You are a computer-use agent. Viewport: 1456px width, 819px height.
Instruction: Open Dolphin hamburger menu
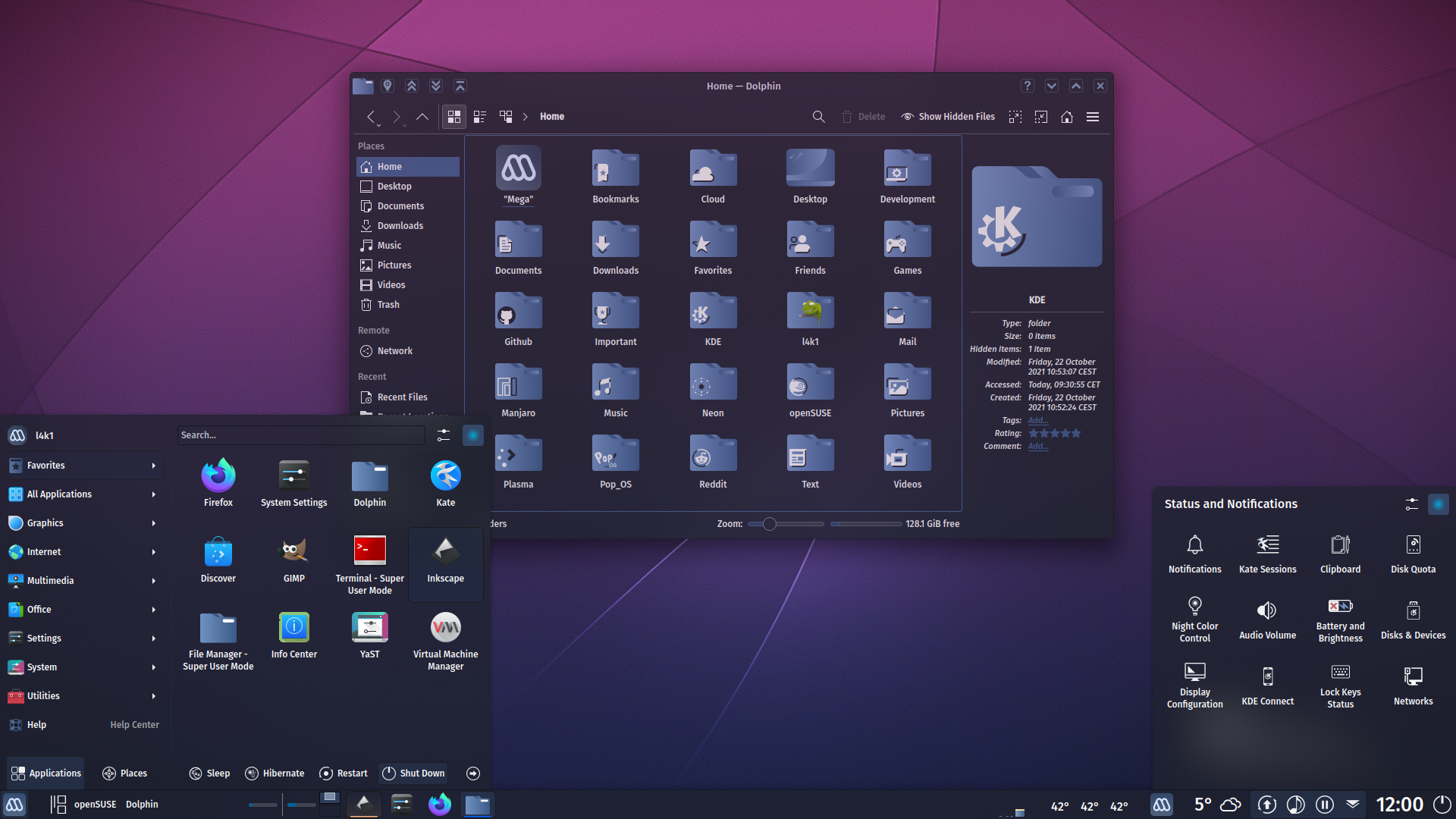tap(1093, 117)
